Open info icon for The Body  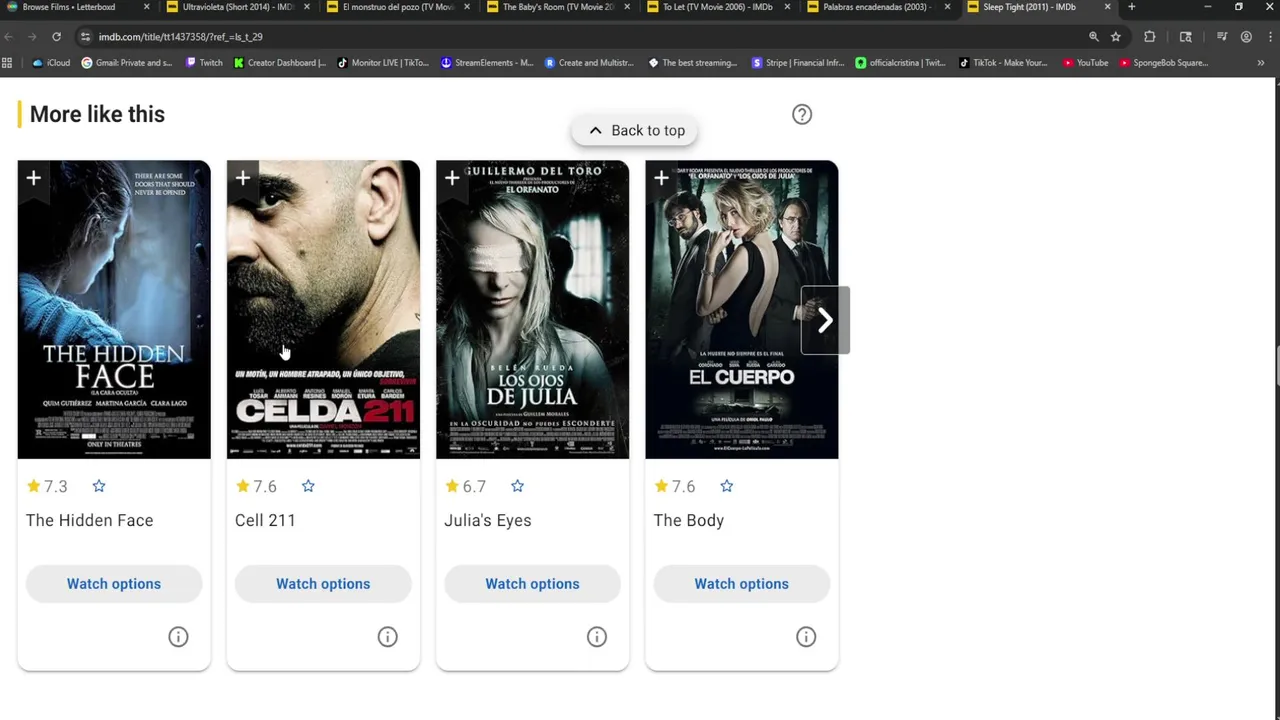pyautogui.click(x=806, y=637)
